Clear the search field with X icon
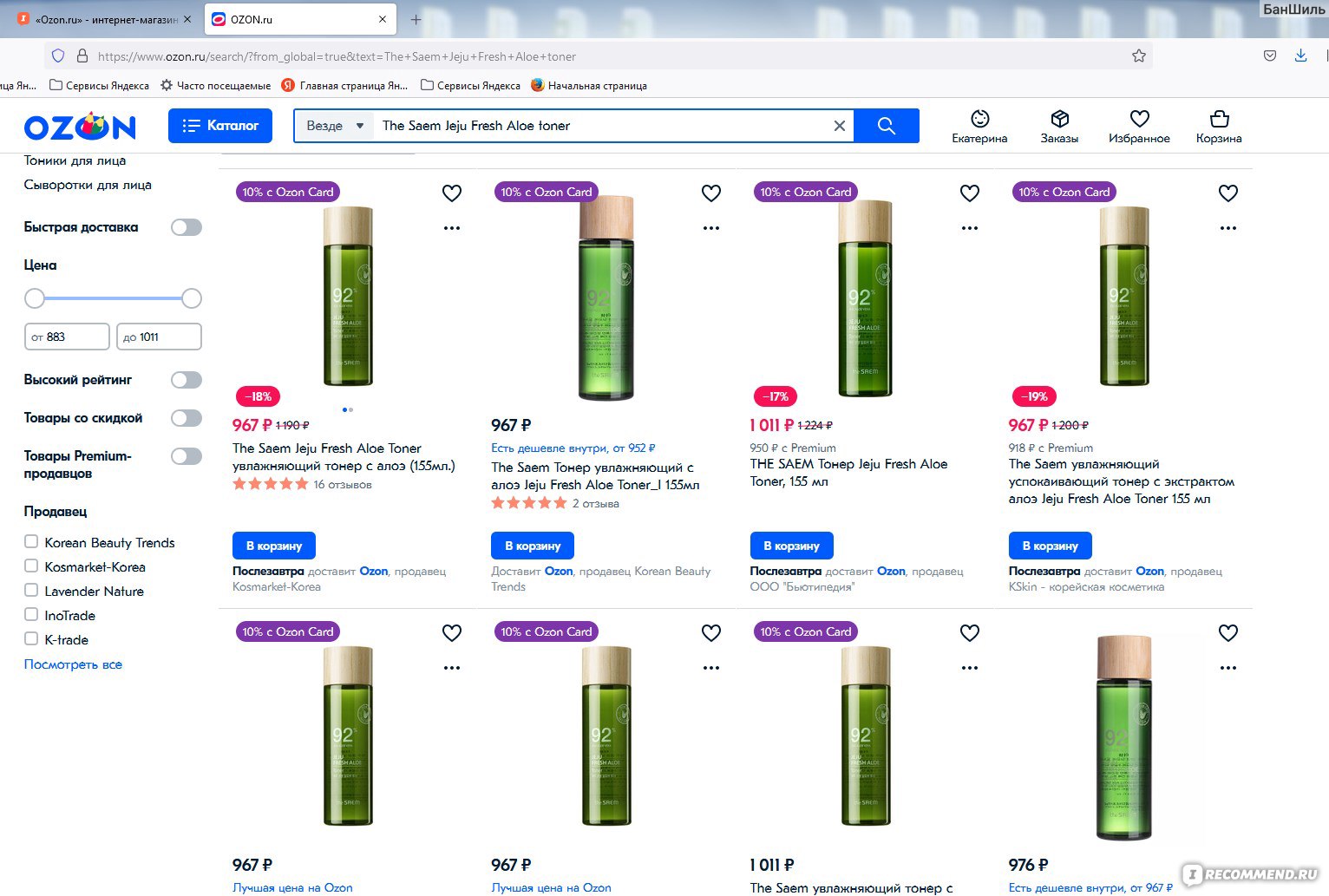This screenshot has height=896, width=1329. pos(839,126)
